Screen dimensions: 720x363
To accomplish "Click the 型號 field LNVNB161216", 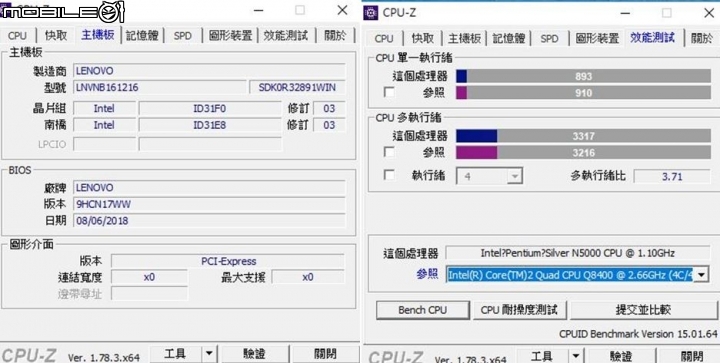I will (x=160, y=87).
